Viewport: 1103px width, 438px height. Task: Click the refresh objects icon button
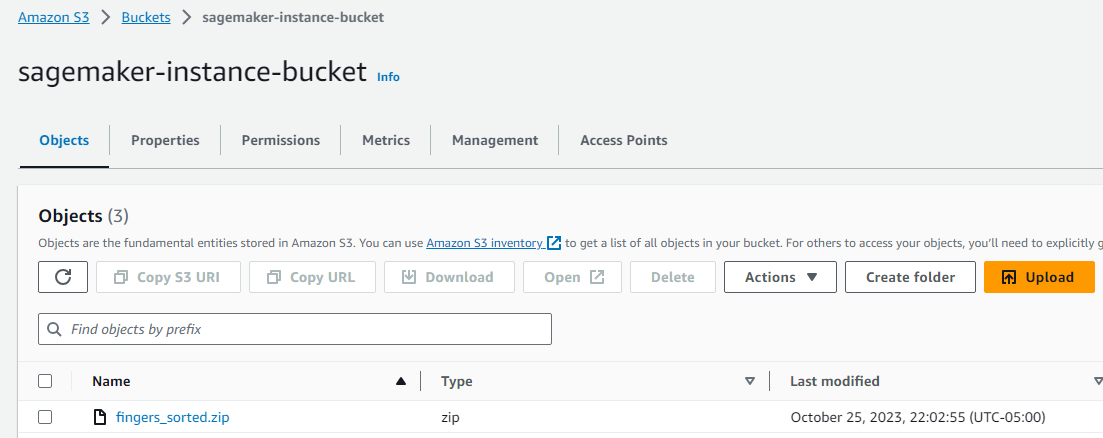click(63, 277)
